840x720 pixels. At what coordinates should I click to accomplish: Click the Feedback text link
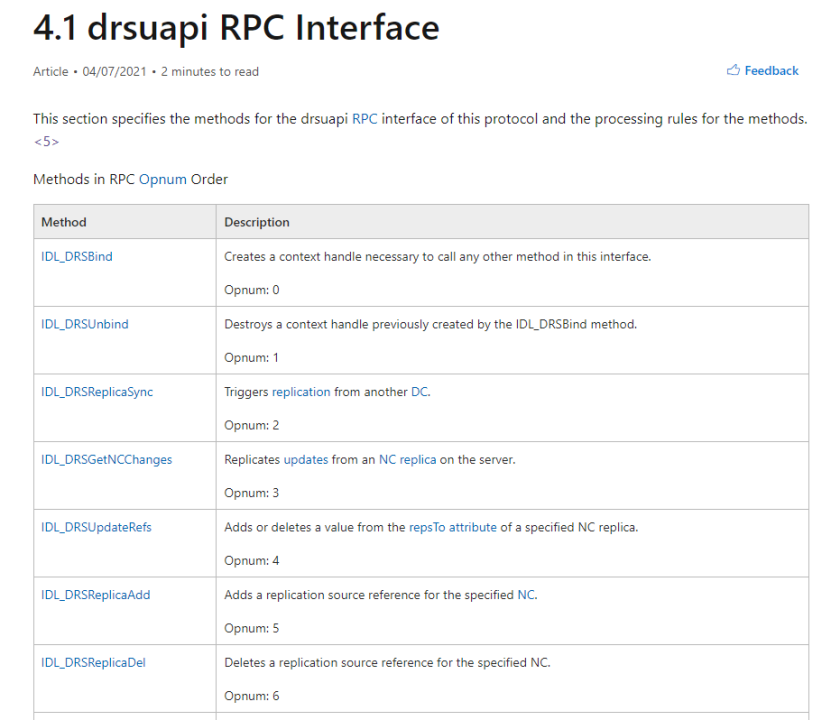[771, 71]
